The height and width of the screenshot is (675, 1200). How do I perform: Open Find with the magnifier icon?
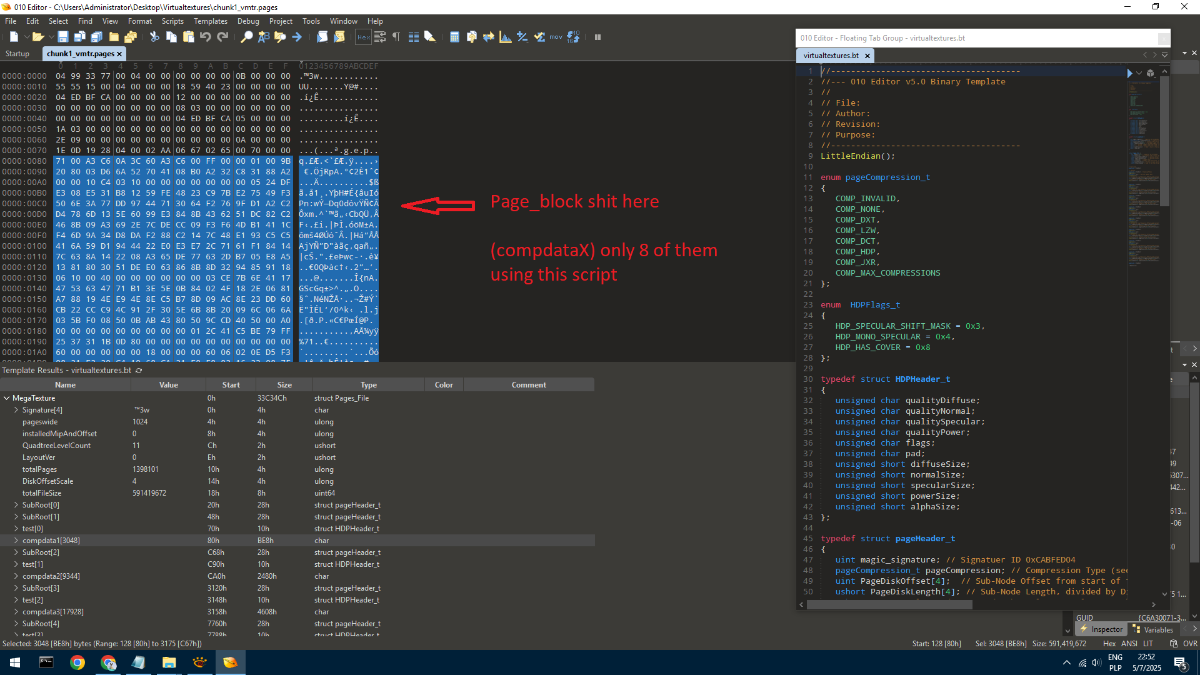(247, 37)
